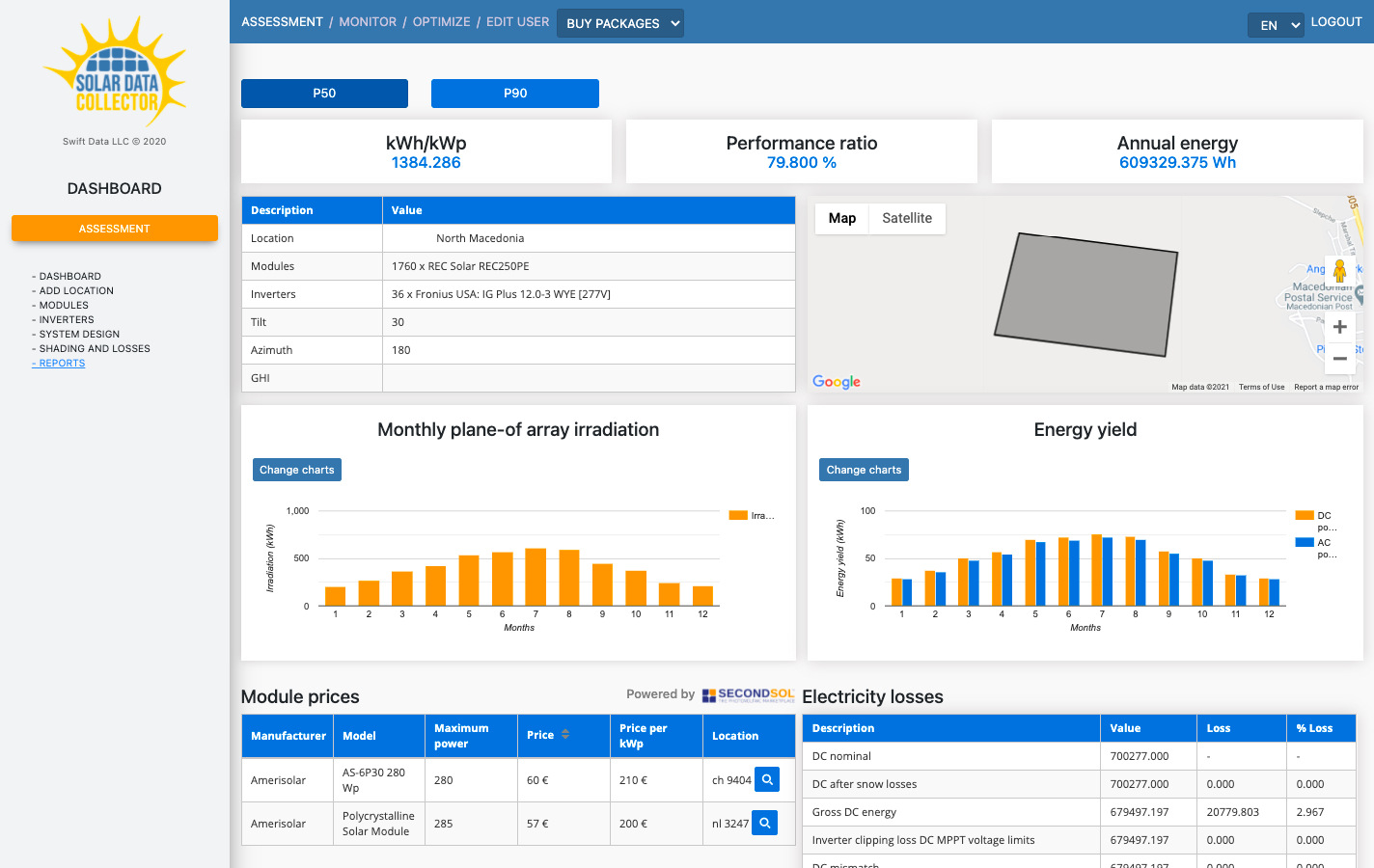Viewport: 1374px width, 868px height.
Task: Zoom out of the map using the minus icon
Action: 1339,358
